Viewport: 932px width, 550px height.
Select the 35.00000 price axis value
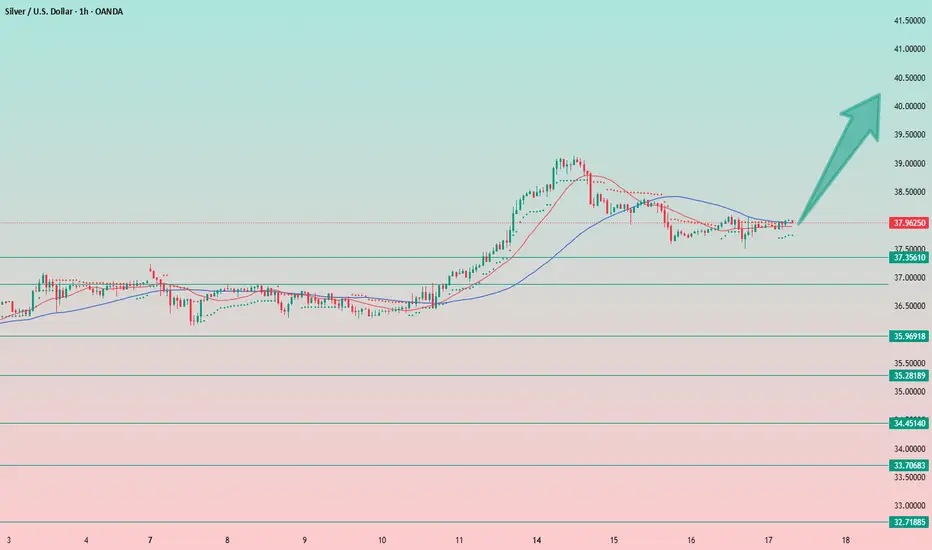[x=909, y=392]
